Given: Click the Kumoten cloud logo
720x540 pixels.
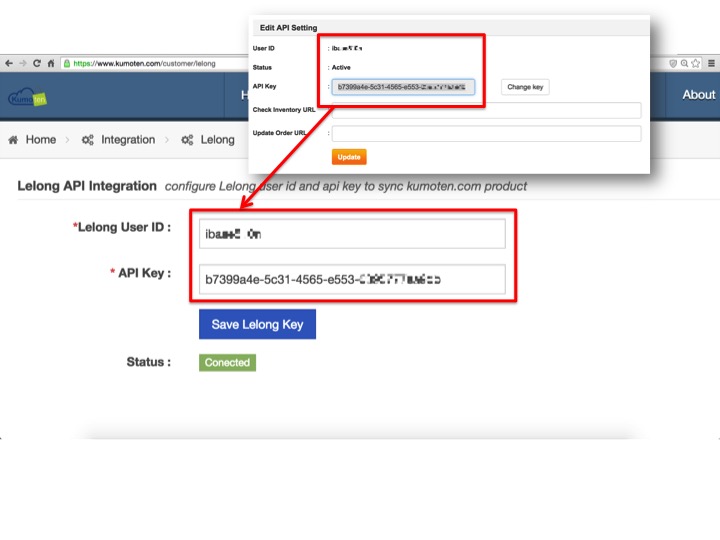Looking at the screenshot, I should (x=28, y=97).
